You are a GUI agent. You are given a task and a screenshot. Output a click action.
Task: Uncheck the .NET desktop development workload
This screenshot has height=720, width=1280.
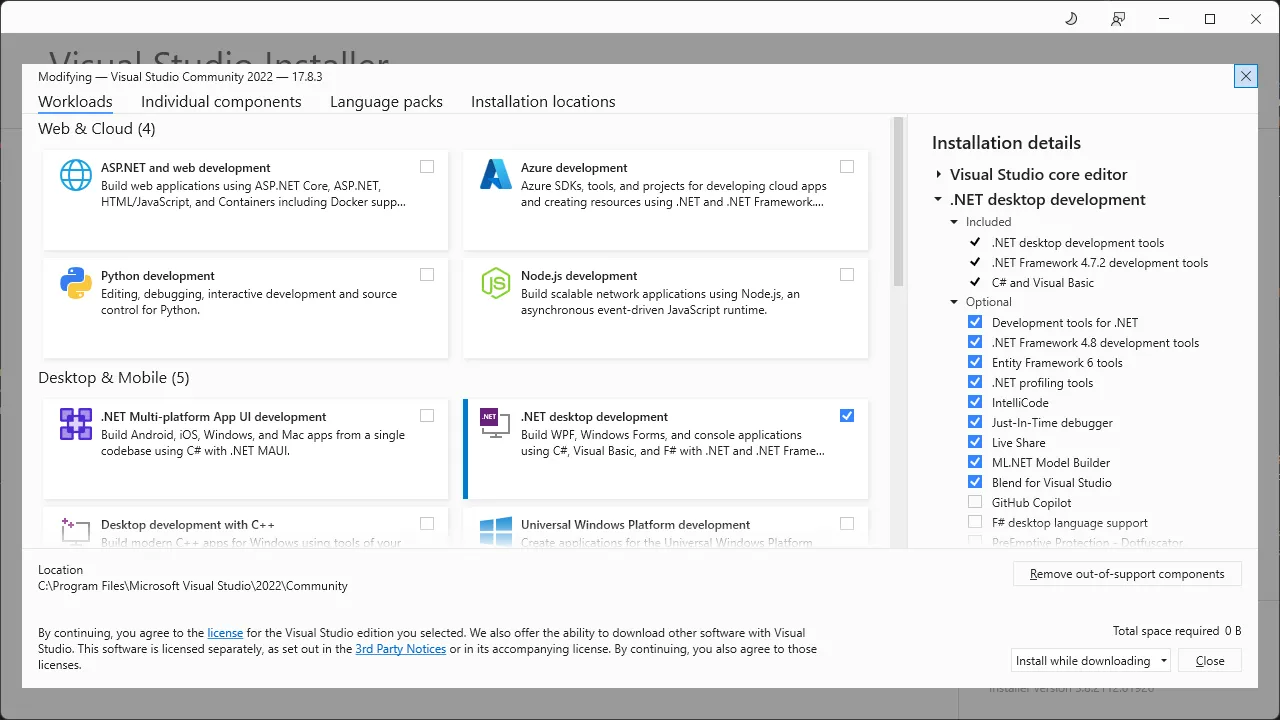coord(847,416)
